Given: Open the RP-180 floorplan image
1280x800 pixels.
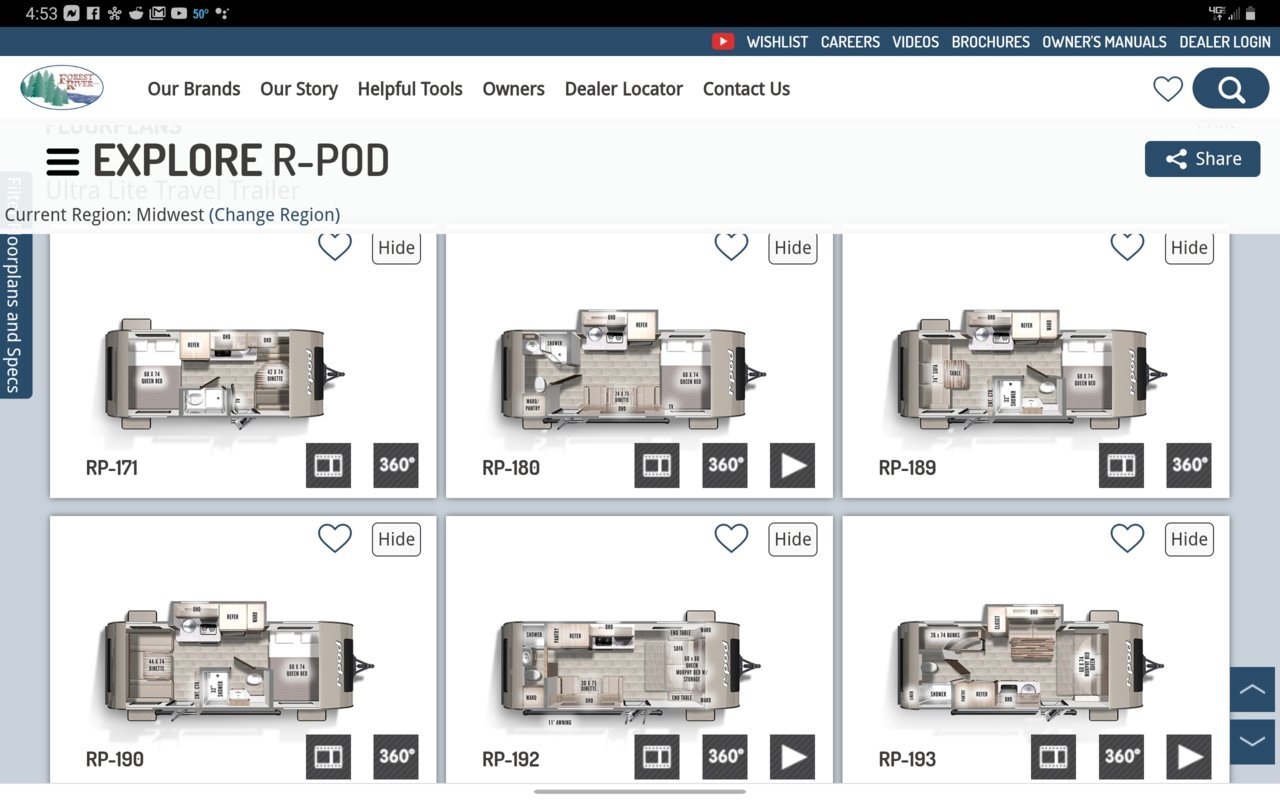Looking at the screenshot, I should (632, 370).
